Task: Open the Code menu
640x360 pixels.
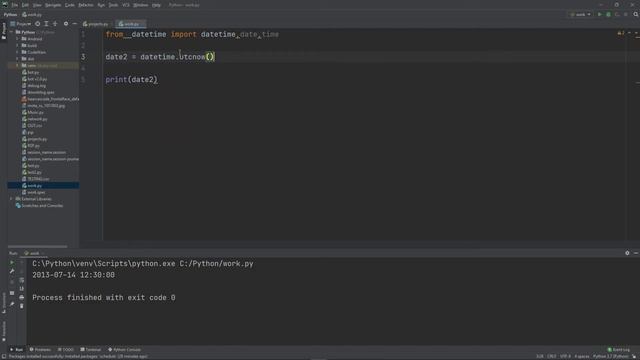Action: [x=70, y=5]
